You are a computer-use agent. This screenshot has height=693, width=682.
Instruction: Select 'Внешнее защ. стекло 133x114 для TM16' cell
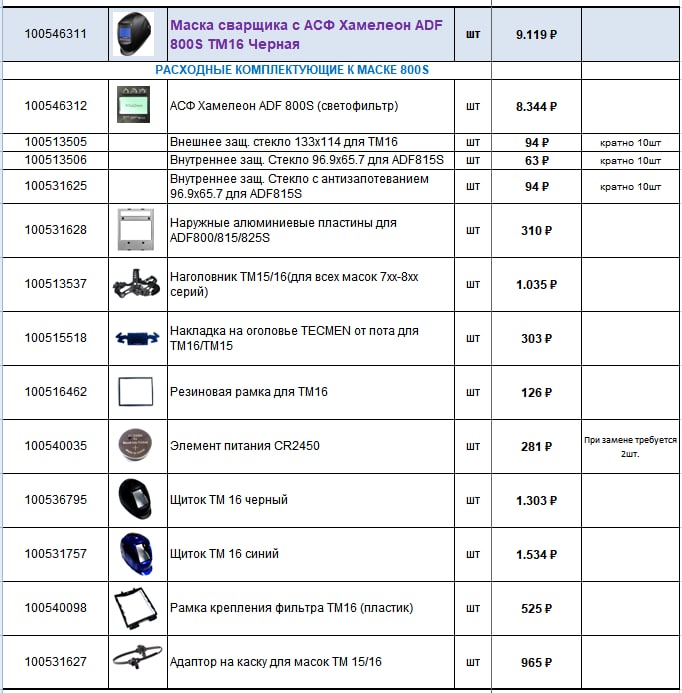click(311, 142)
